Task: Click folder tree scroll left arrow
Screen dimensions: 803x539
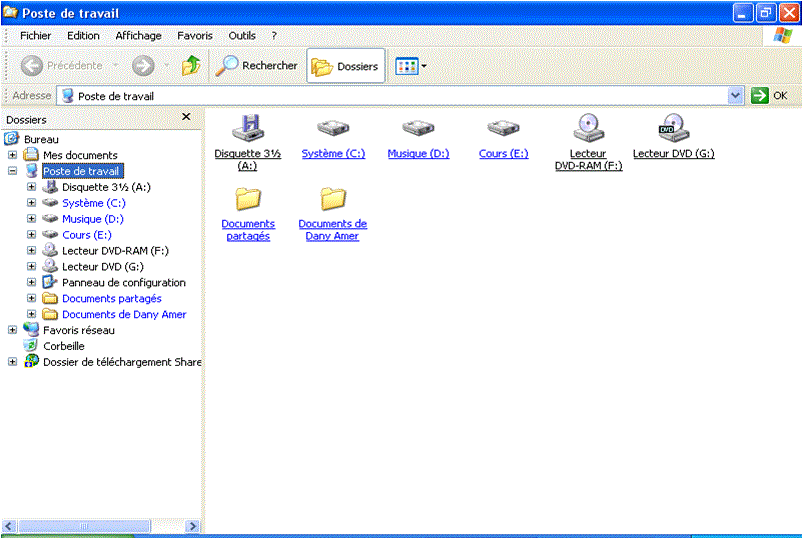Action: click(10, 526)
